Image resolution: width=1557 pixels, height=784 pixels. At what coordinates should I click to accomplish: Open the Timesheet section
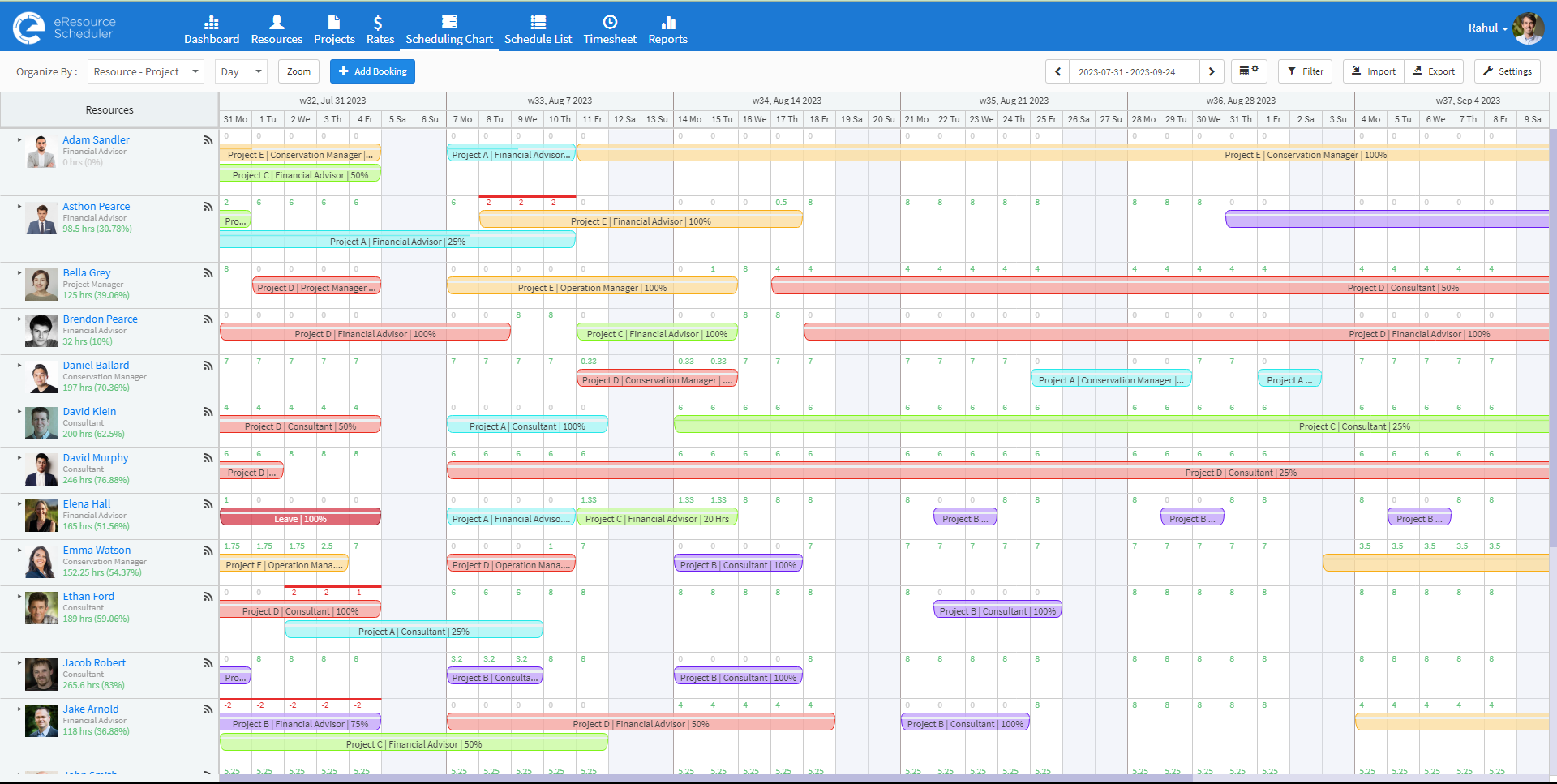(x=610, y=30)
